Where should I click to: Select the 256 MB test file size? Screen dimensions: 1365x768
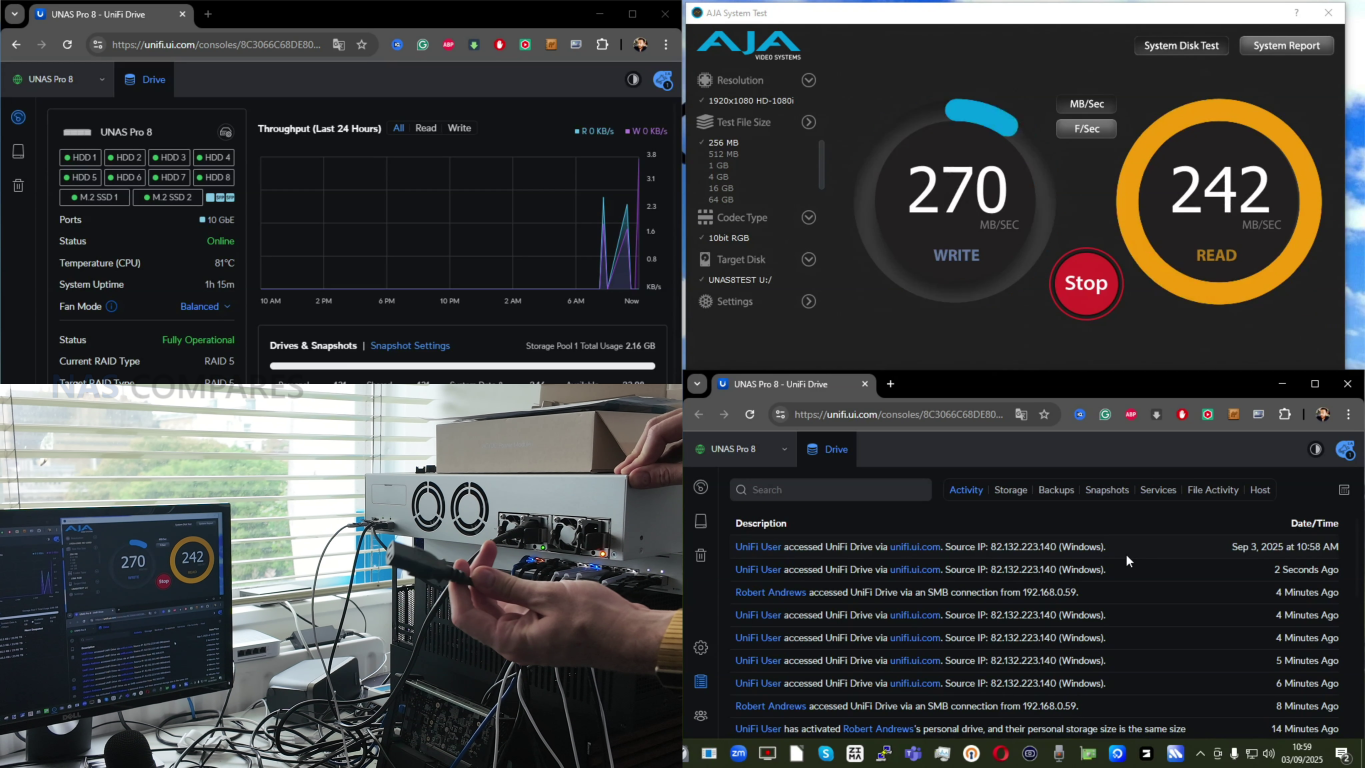[x=723, y=143]
